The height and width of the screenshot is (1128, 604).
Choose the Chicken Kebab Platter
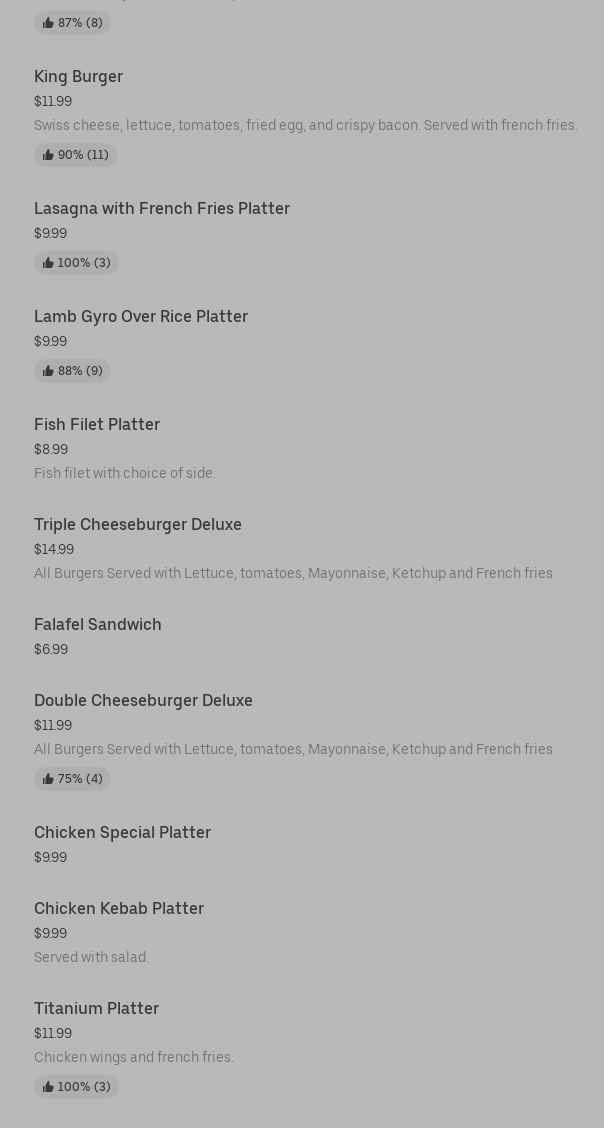(x=118, y=908)
